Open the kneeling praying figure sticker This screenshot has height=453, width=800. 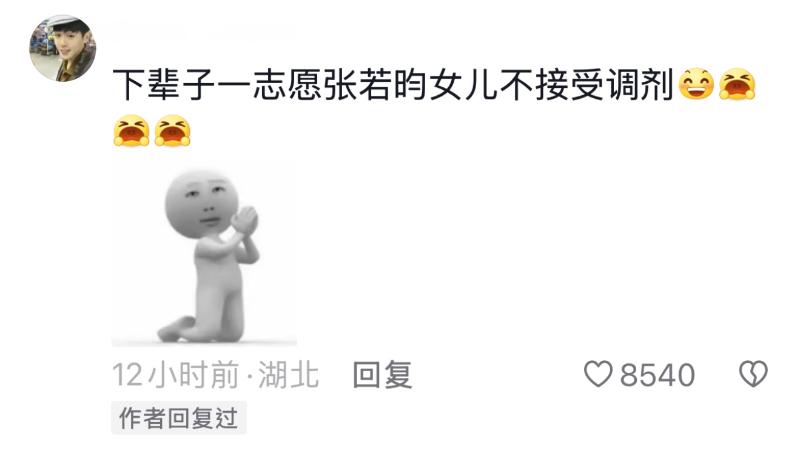(204, 255)
